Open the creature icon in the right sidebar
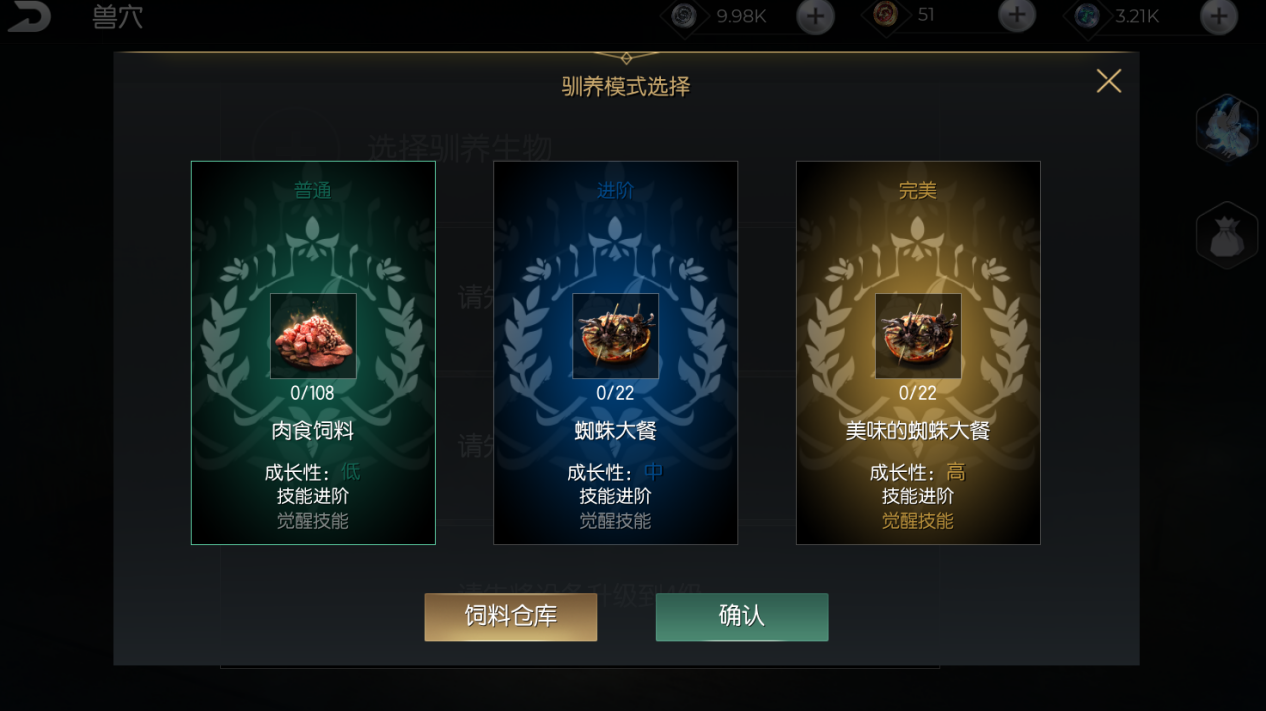Screen dimensions: 1266x711 coord(1227,128)
